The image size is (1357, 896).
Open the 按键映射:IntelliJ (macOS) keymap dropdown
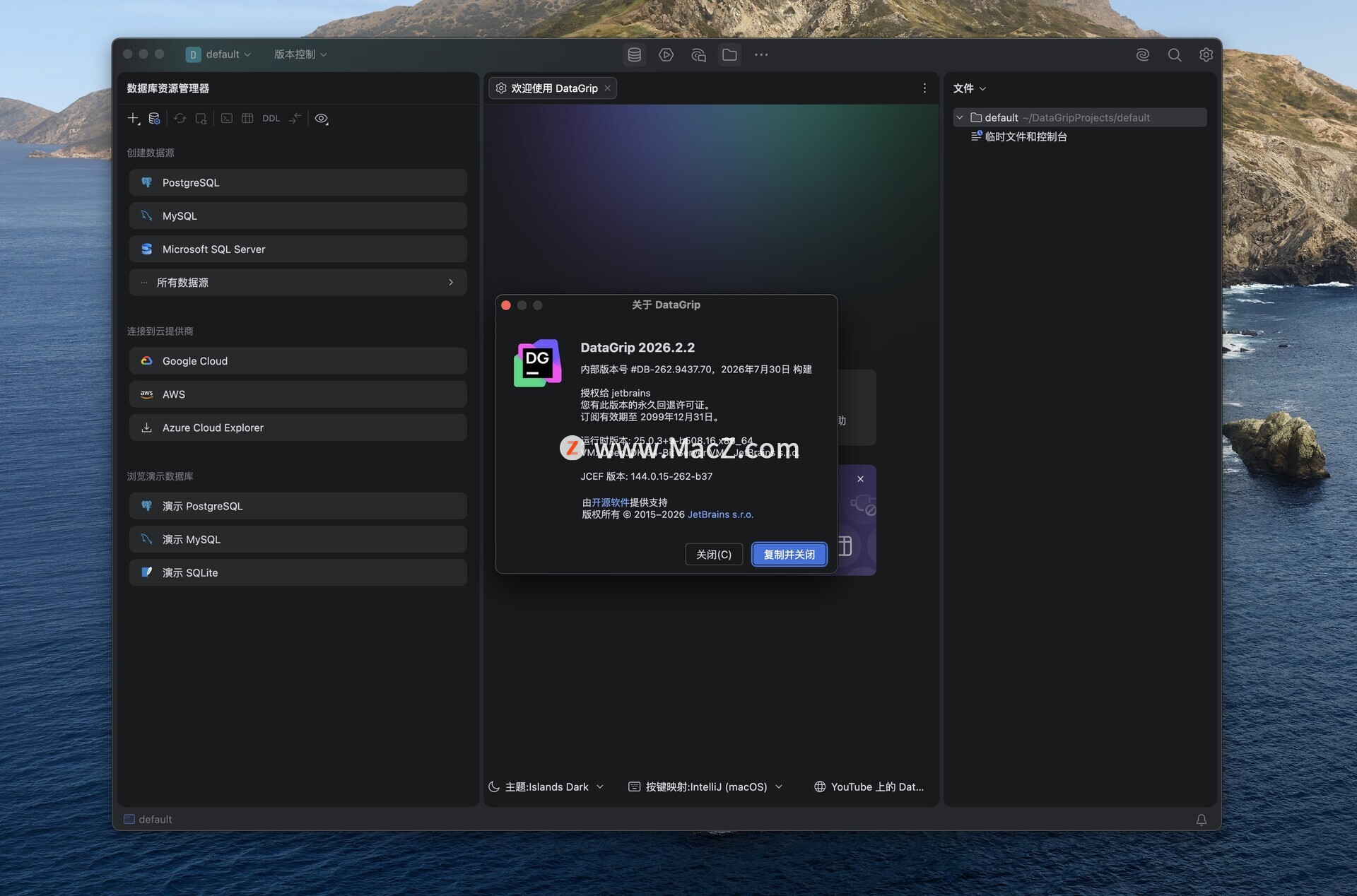tap(706, 787)
